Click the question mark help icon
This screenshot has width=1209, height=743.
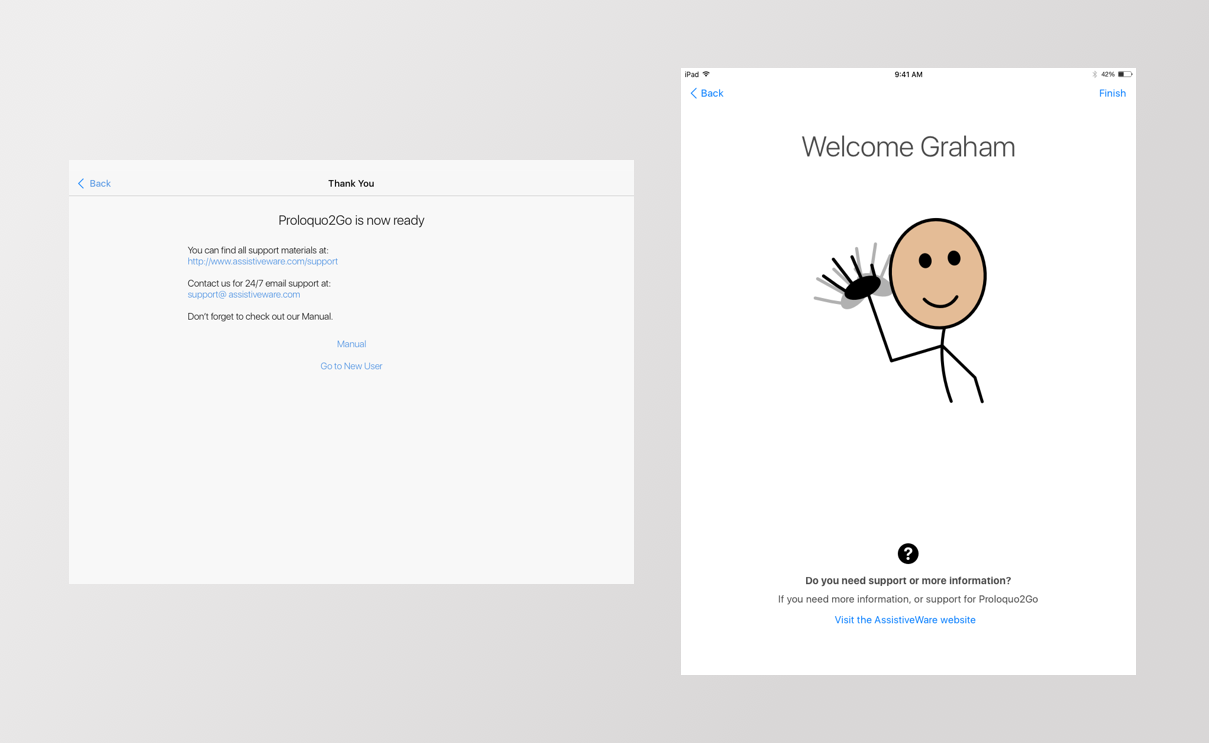[x=908, y=553]
